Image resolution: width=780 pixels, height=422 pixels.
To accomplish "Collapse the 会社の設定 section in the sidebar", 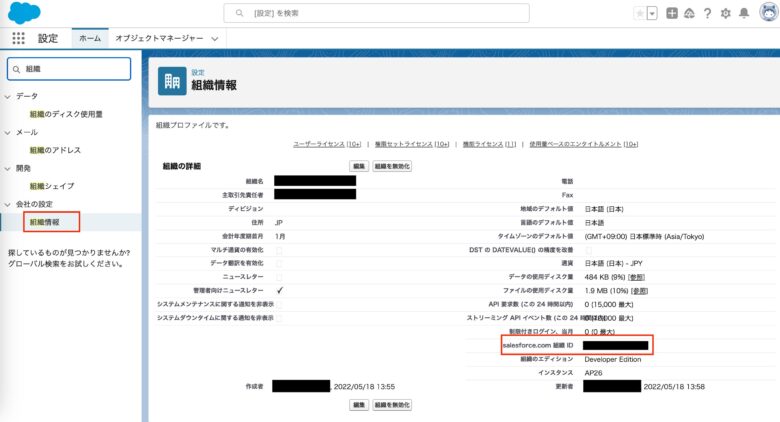I will tap(7, 205).
